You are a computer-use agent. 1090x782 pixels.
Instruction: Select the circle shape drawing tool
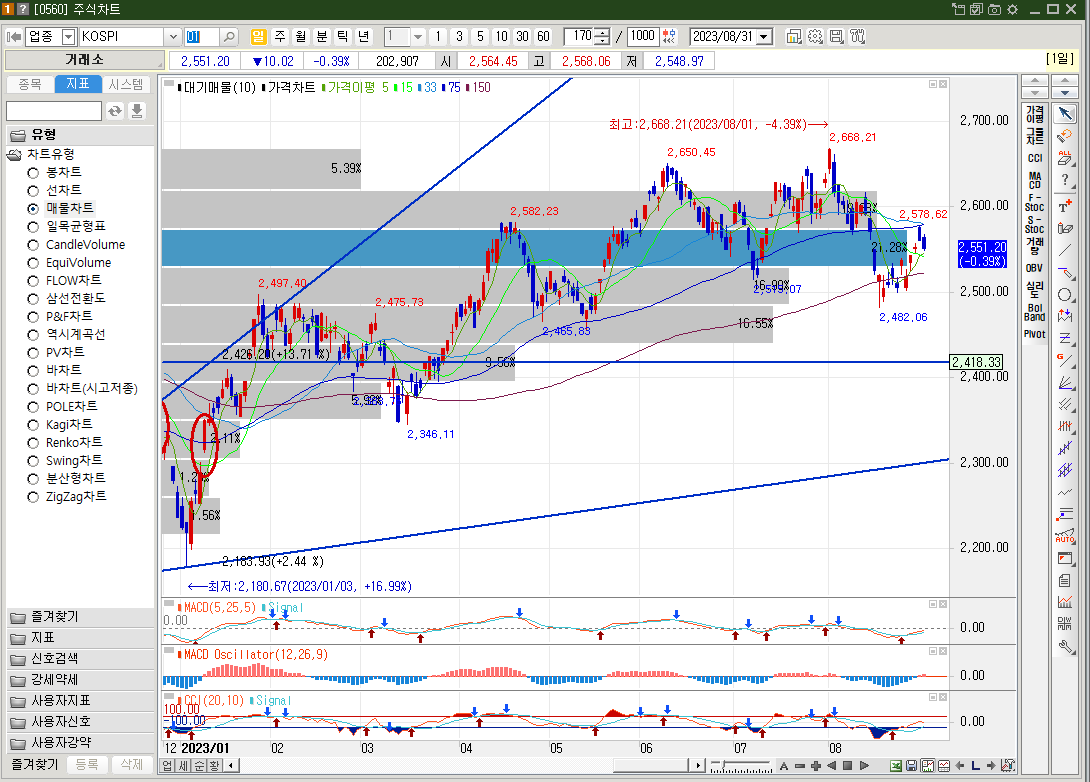[x=1065, y=295]
